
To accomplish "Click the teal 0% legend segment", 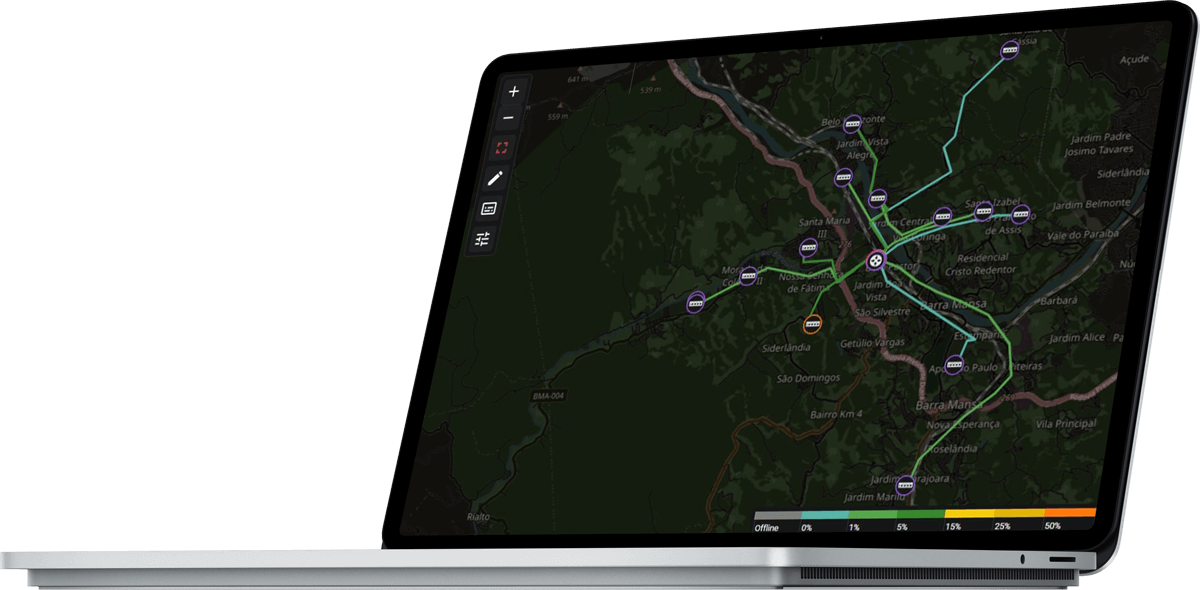I will tap(824, 514).
